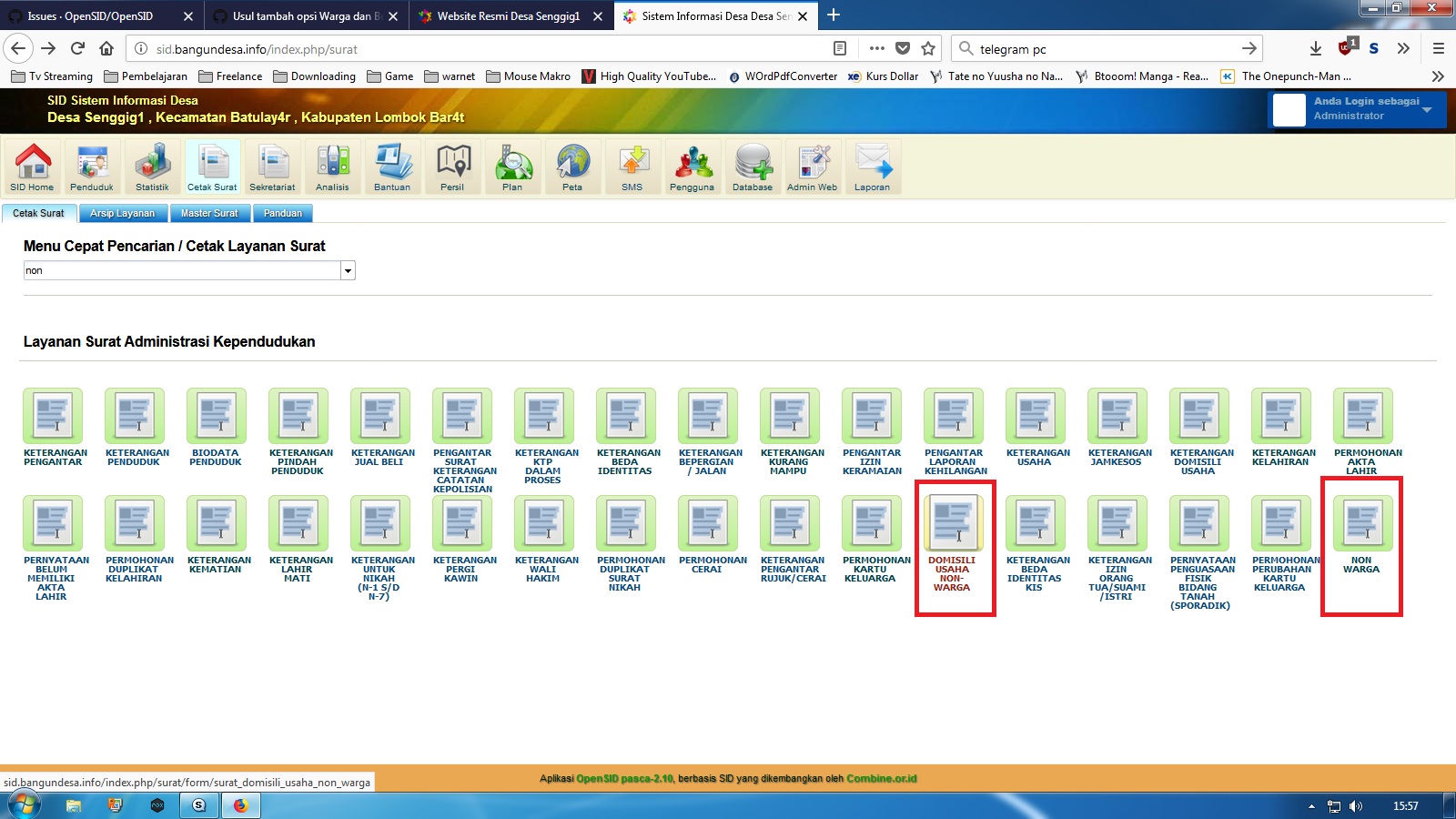Open the Administrator login dropdown
1456x819 pixels.
click(x=1429, y=109)
